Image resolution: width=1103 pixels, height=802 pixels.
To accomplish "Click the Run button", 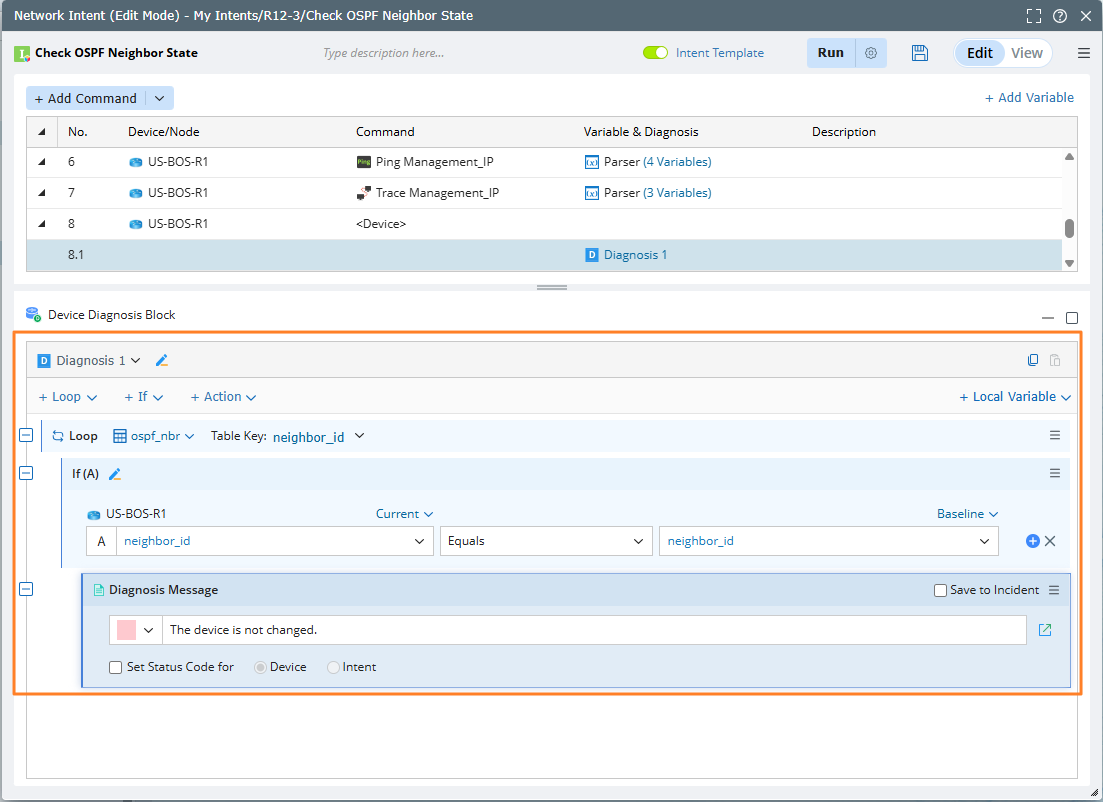I will point(830,53).
